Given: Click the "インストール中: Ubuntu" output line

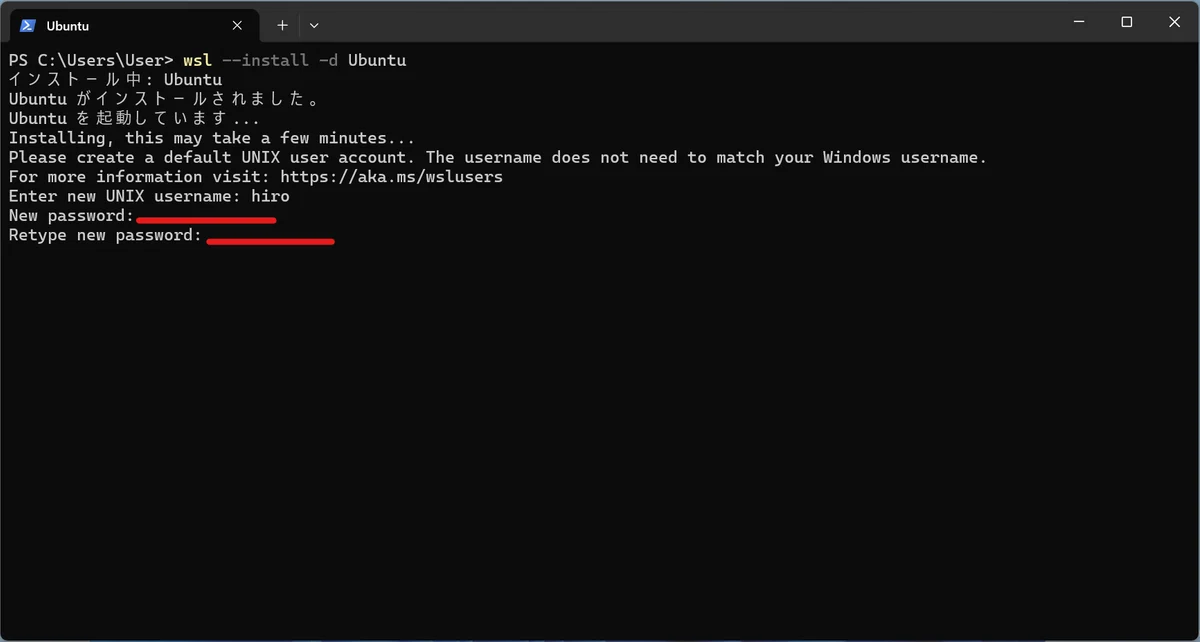Looking at the screenshot, I should point(115,79).
